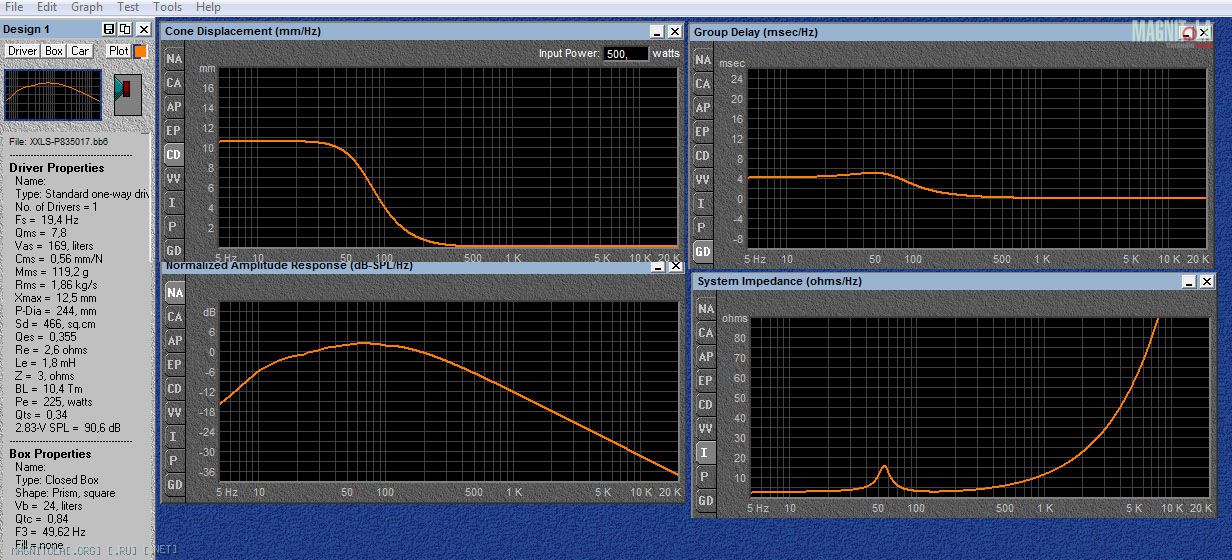Select GD tab in Normalized Amplitude window
This screenshot has width=1232, height=560.
tap(175, 485)
